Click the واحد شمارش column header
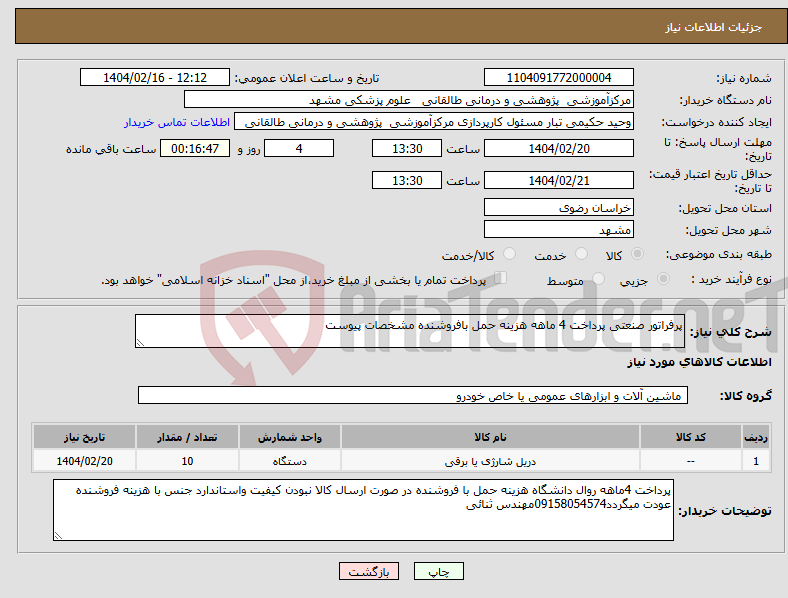788x598 pixels. [x=289, y=437]
